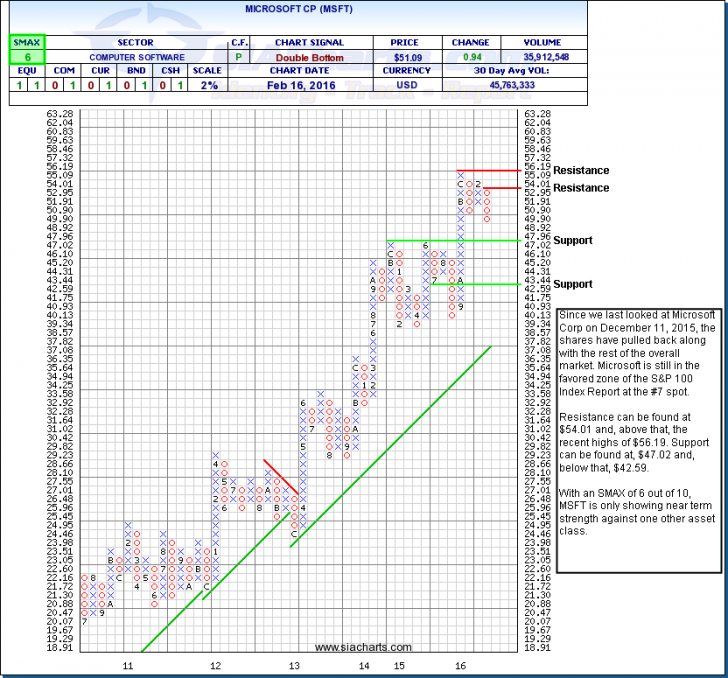Image resolution: width=728 pixels, height=678 pixels.
Task: Click the green P indicator under C.F.
Action: (240, 58)
